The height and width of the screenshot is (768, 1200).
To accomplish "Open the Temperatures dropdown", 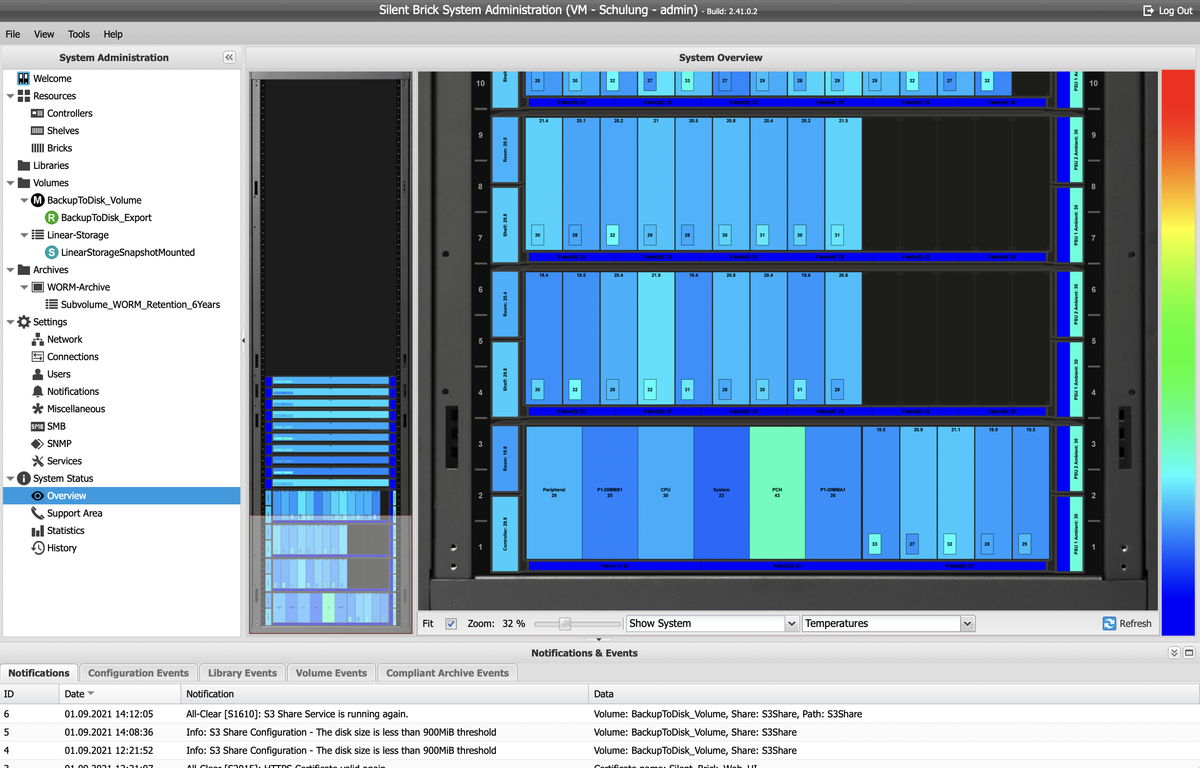I will [888, 624].
